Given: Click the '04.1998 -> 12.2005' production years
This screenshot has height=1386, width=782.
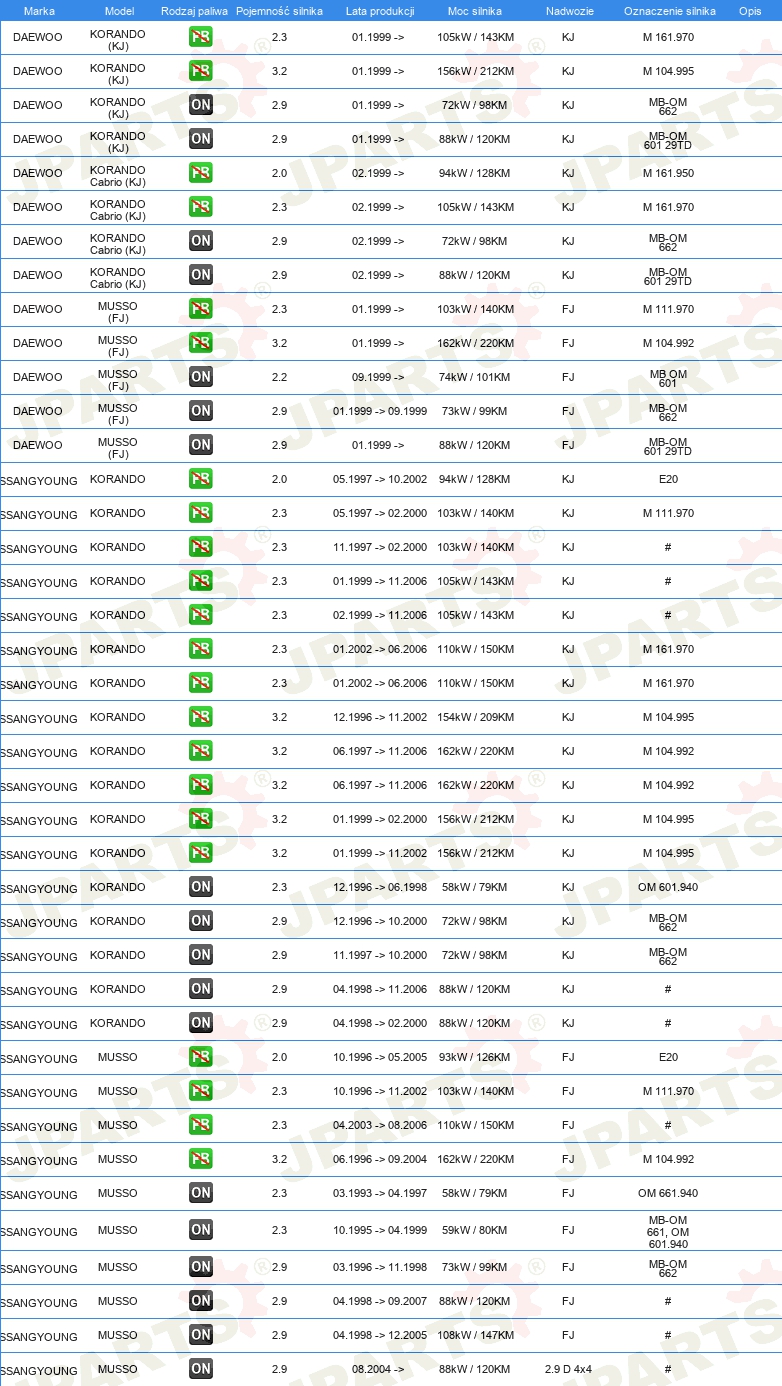Looking at the screenshot, I should point(380,1335).
